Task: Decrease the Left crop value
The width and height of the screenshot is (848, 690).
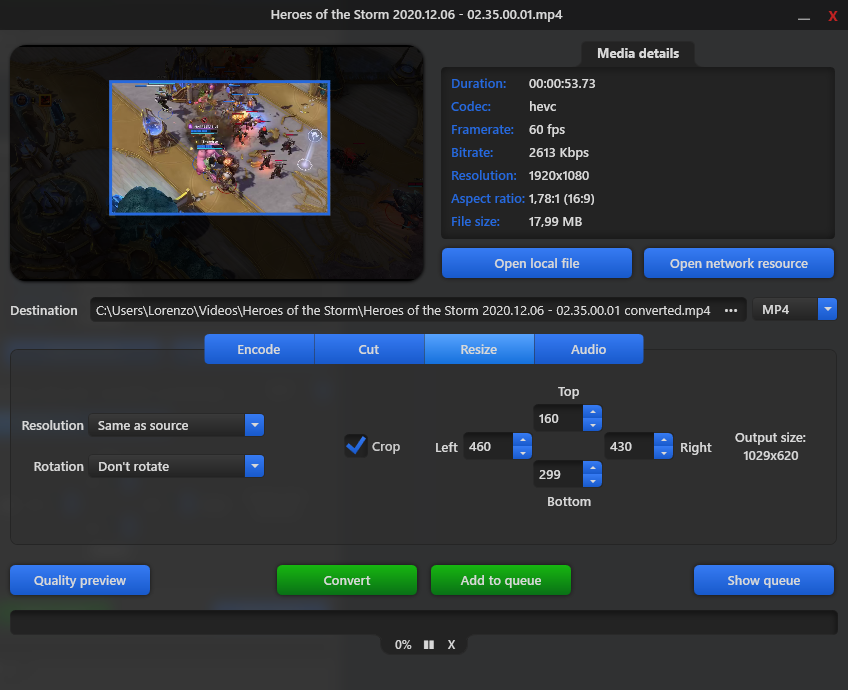Action: (522, 453)
